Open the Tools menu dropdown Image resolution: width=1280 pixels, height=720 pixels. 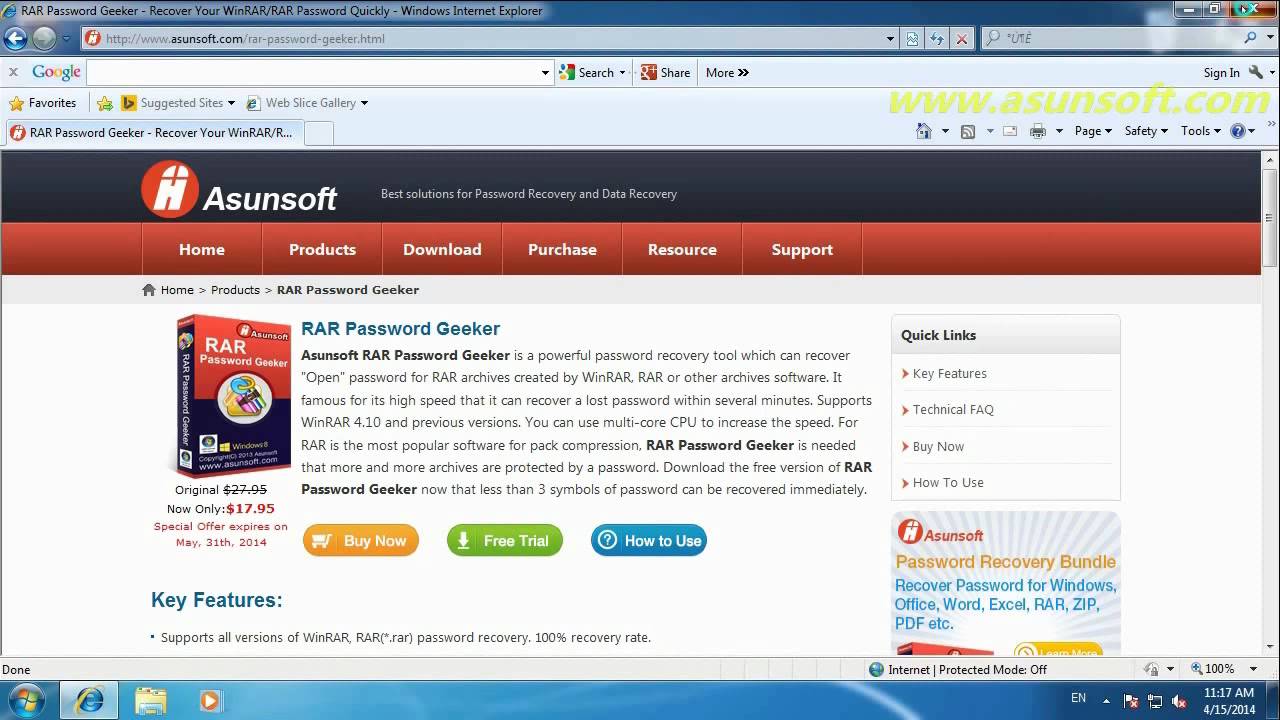tap(1201, 131)
